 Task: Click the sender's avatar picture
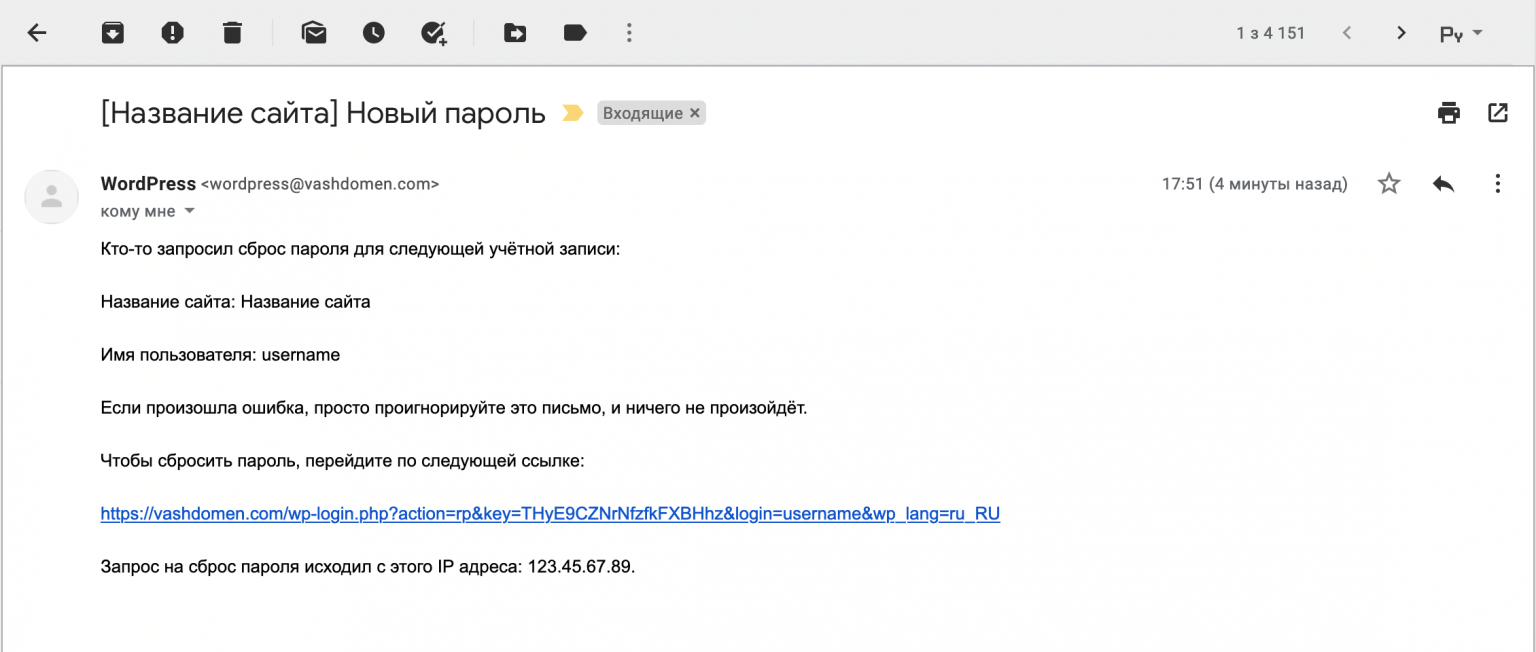coord(51,196)
